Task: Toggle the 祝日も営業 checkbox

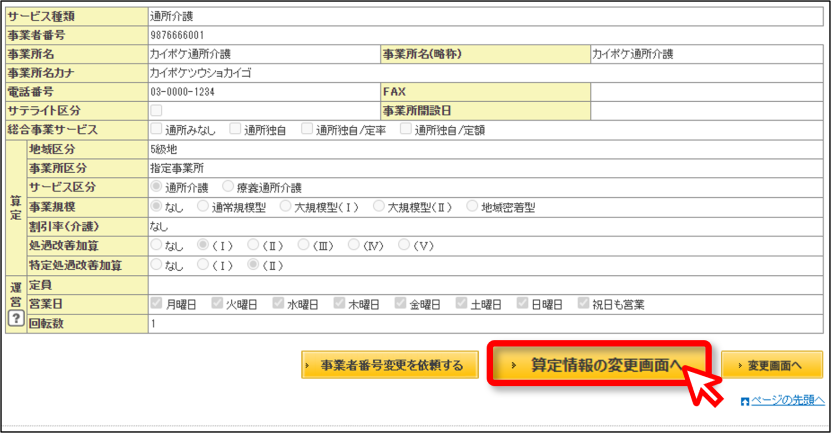Action: pos(584,303)
